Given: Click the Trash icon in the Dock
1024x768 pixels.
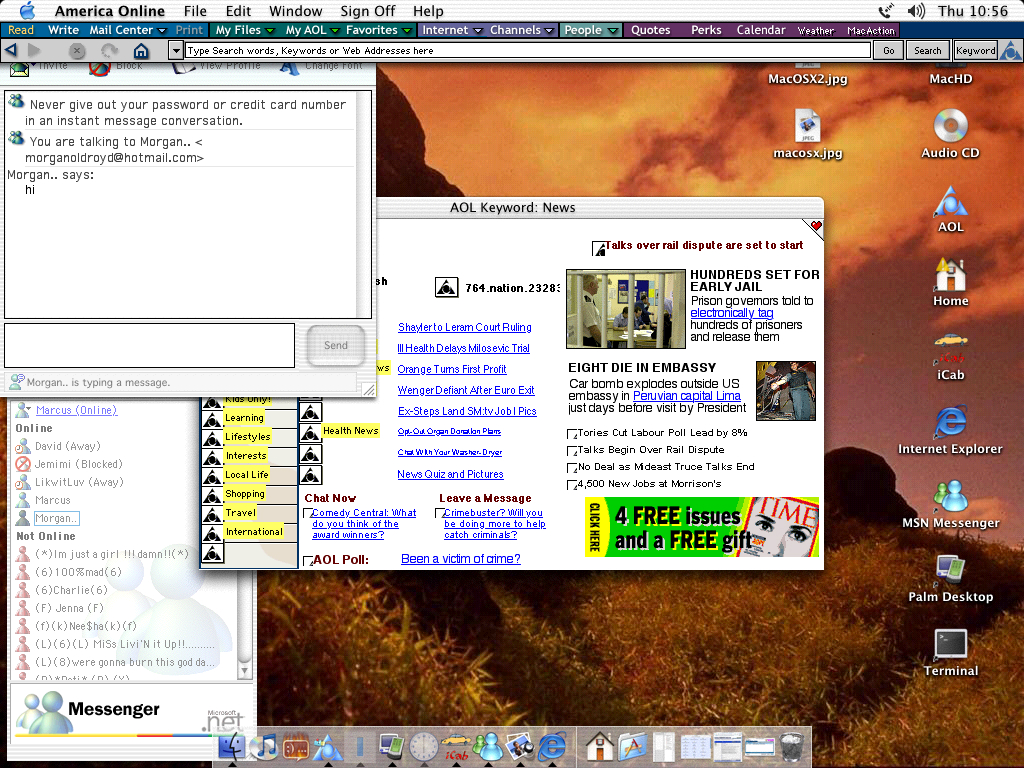Looking at the screenshot, I should (x=792, y=746).
